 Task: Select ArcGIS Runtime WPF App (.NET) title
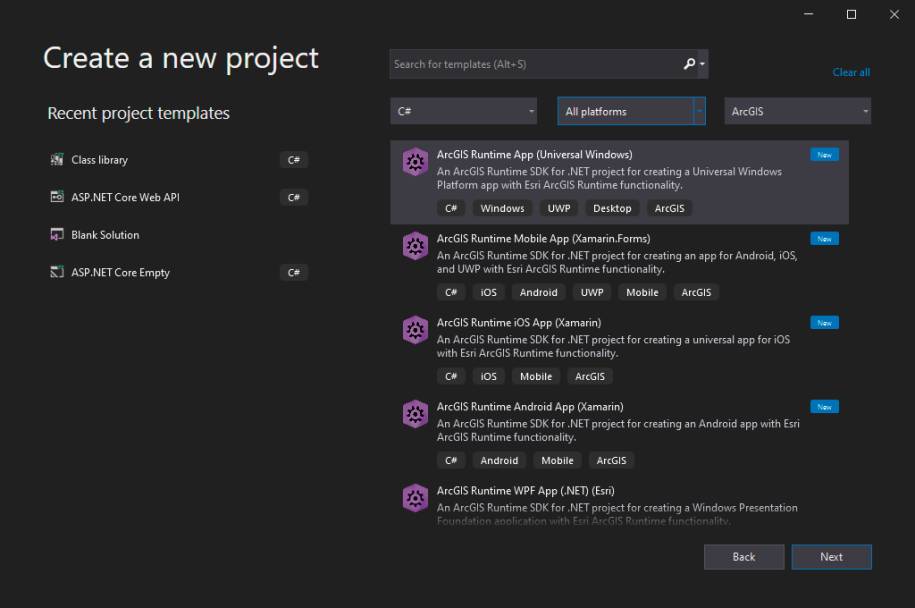click(525, 491)
